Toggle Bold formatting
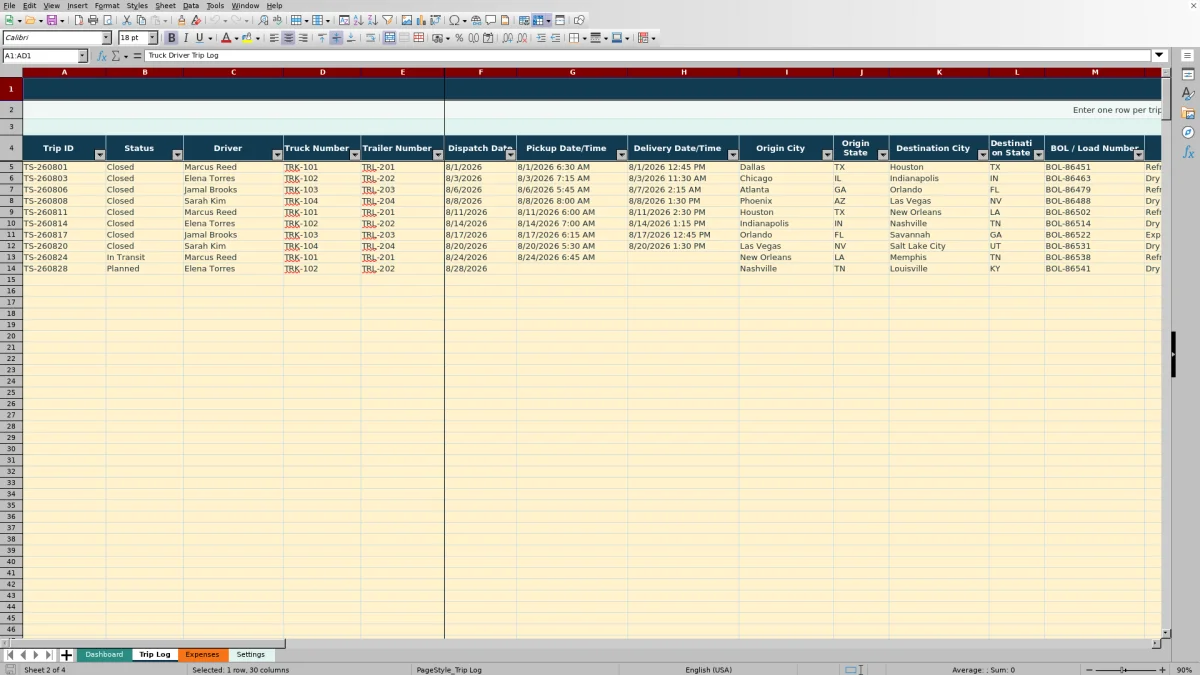Viewport: 1200px width, 675px height. (x=171, y=38)
